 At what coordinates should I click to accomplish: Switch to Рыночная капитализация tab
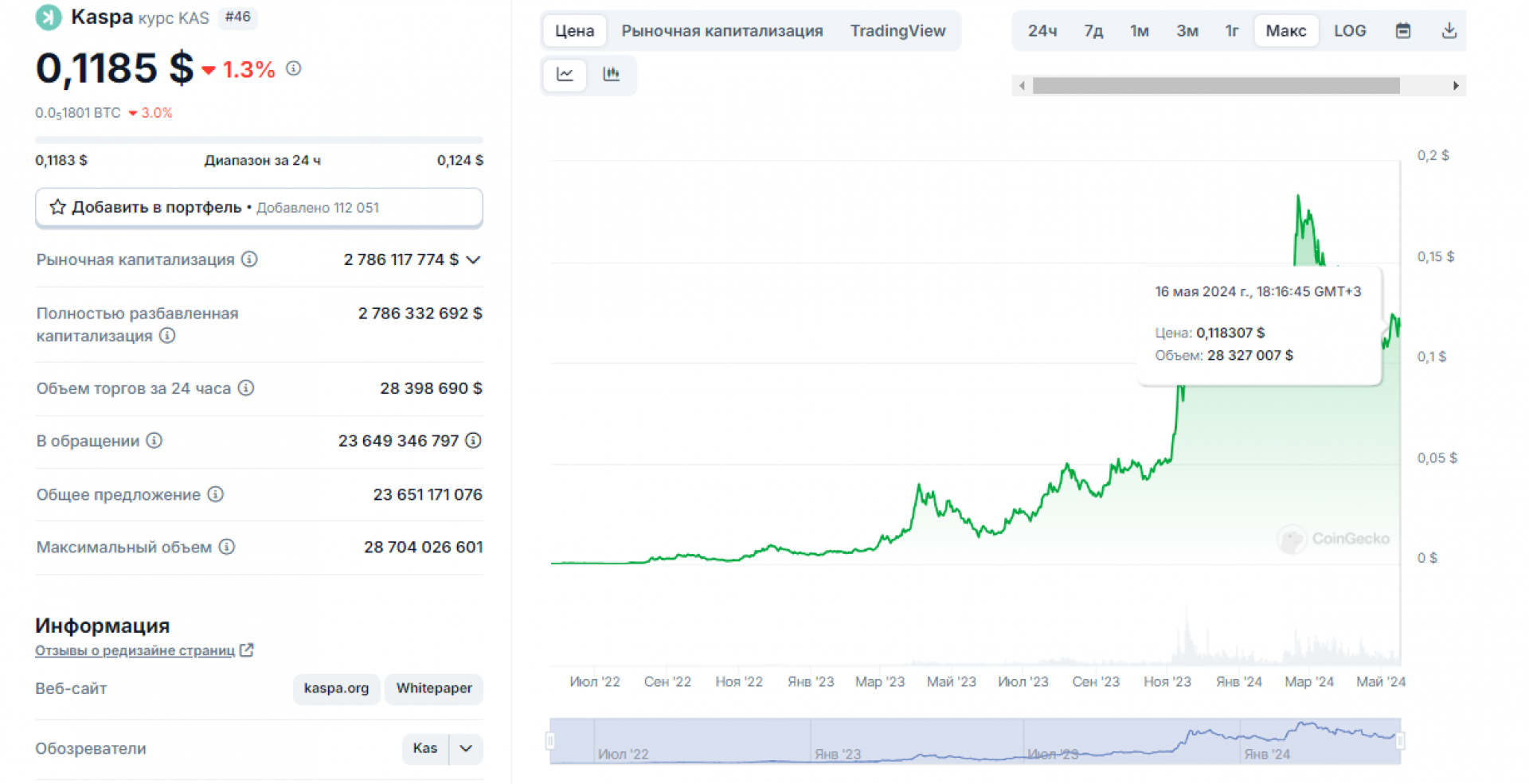pyautogui.click(x=721, y=31)
